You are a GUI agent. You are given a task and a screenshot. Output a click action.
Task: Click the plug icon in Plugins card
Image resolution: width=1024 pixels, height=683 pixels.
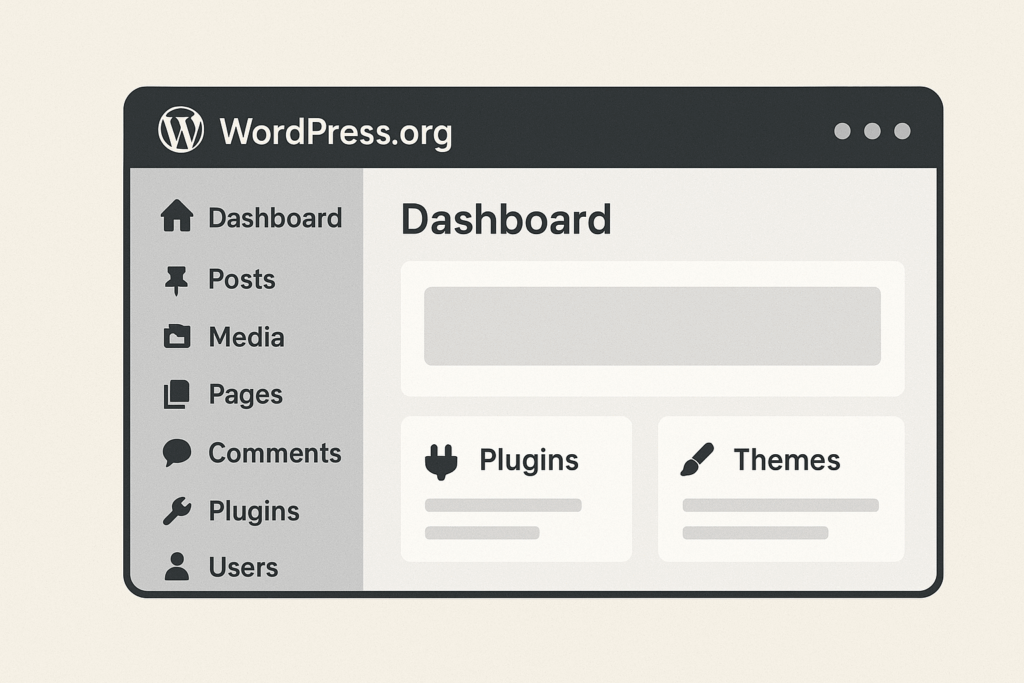[x=441, y=461]
